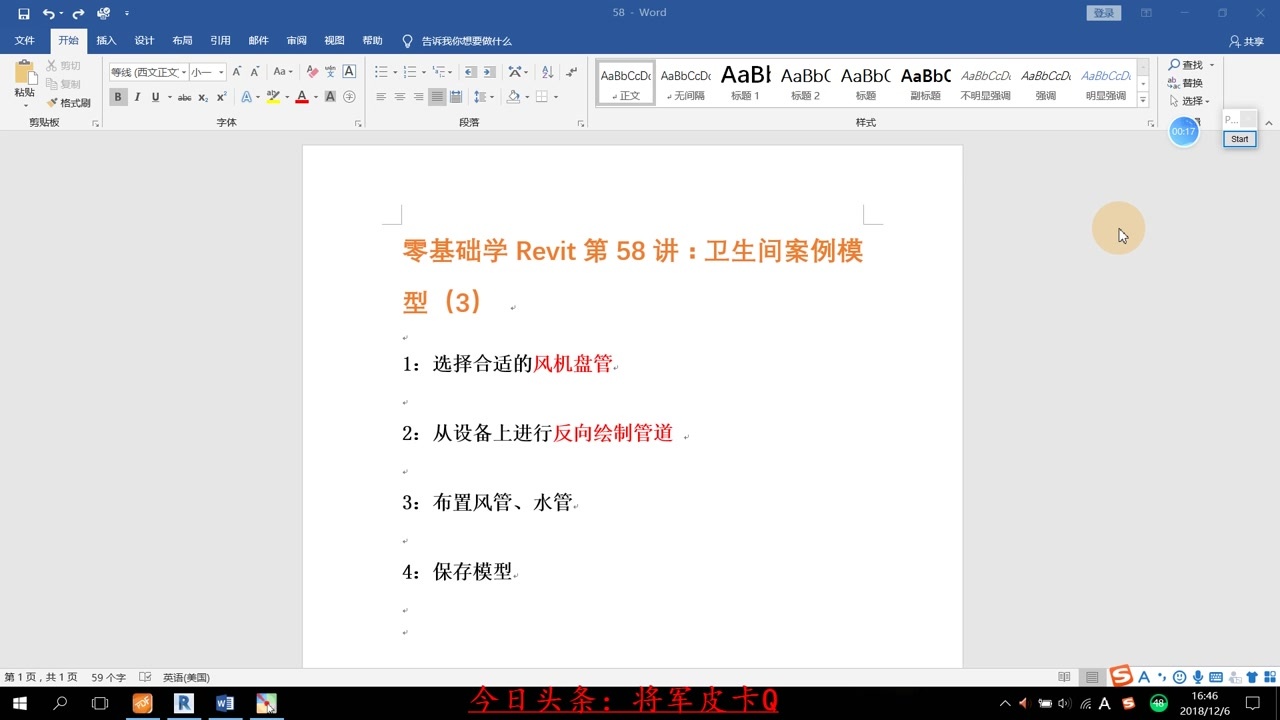This screenshot has height=720, width=1280.
Task: Decrease indent in paragraph group
Action: click(470, 72)
